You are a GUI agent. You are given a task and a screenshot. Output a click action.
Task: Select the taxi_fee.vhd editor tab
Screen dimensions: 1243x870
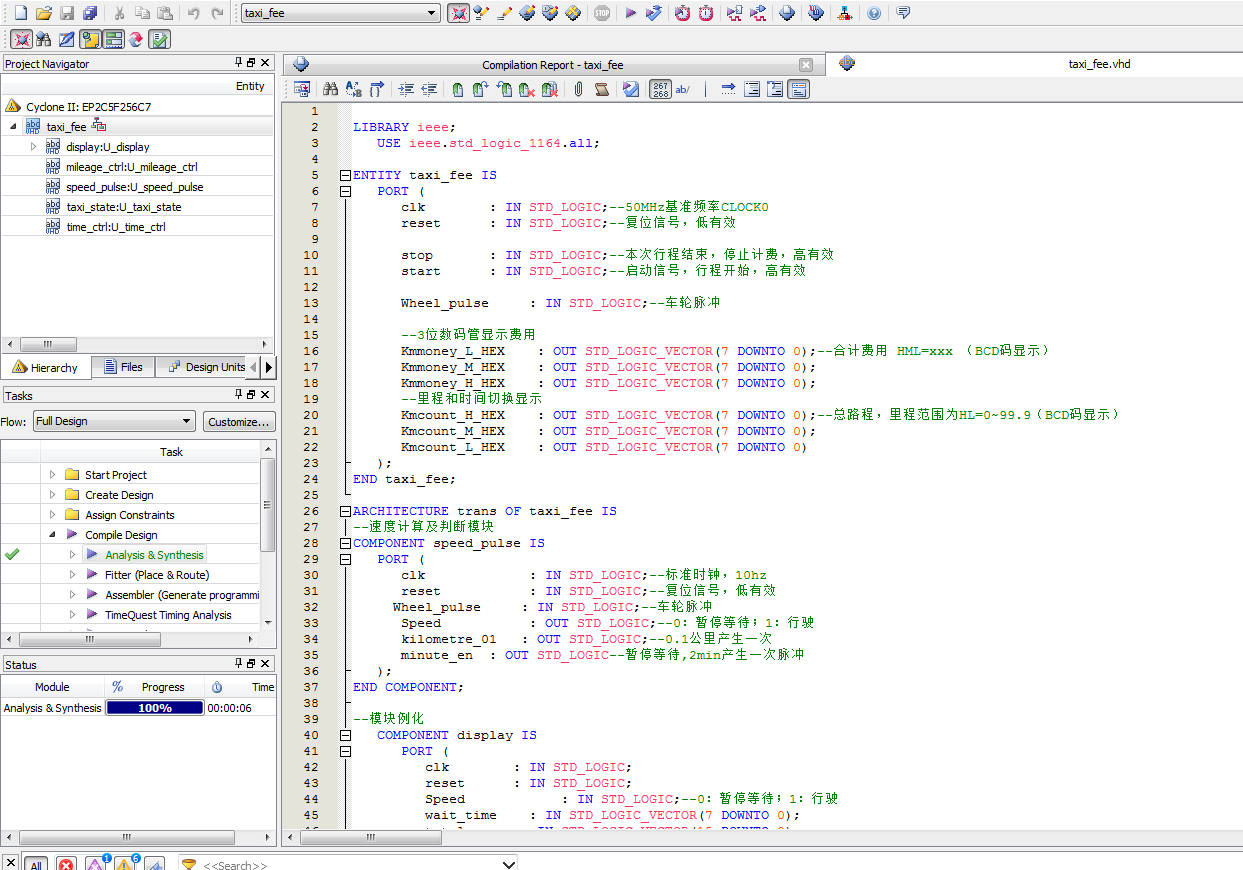[x=1034, y=64]
